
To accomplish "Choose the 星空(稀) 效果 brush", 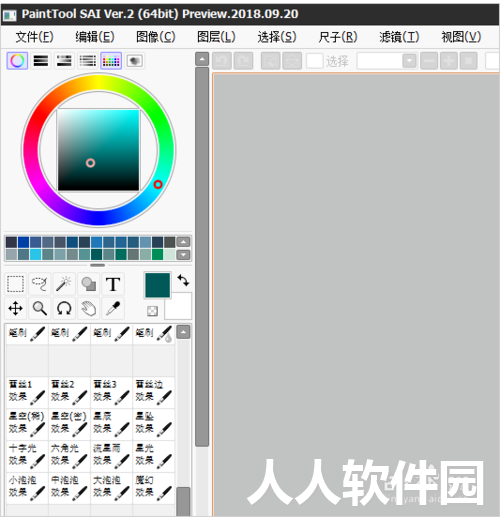I will [x=27, y=424].
